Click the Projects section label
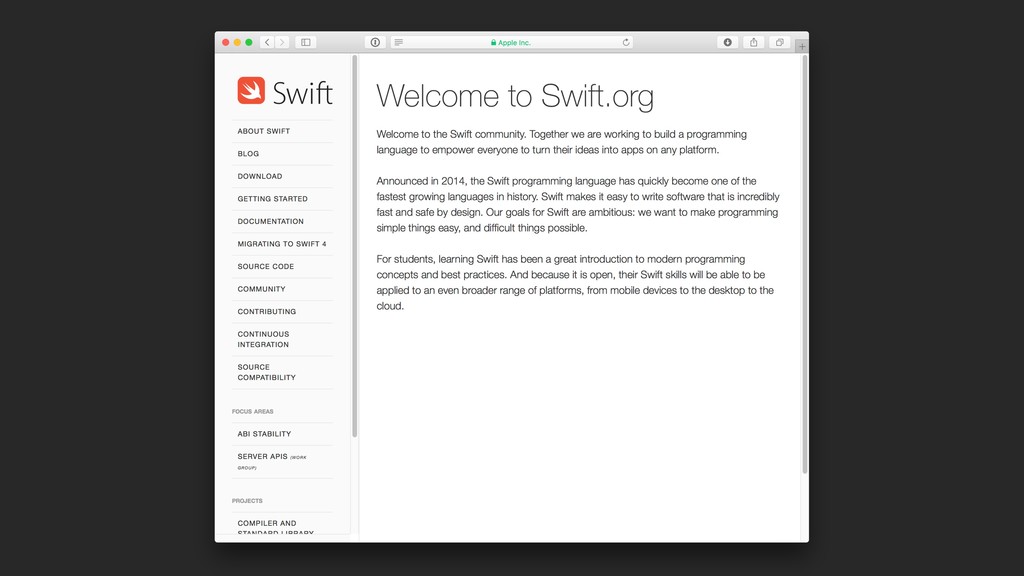The height and width of the screenshot is (576, 1024). pyautogui.click(x=248, y=501)
